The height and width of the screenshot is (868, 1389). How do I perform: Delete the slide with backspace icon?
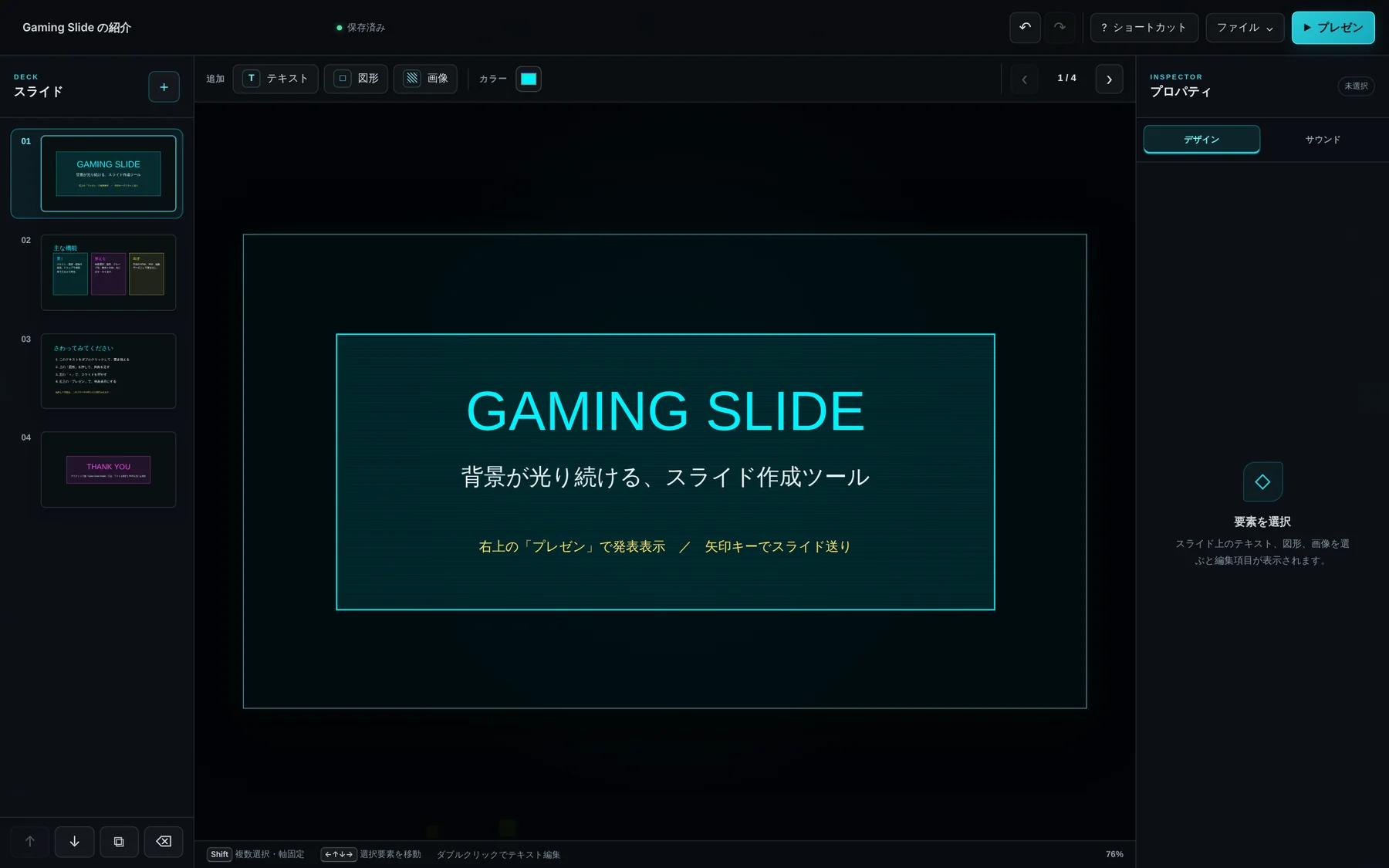pyautogui.click(x=164, y=842)
